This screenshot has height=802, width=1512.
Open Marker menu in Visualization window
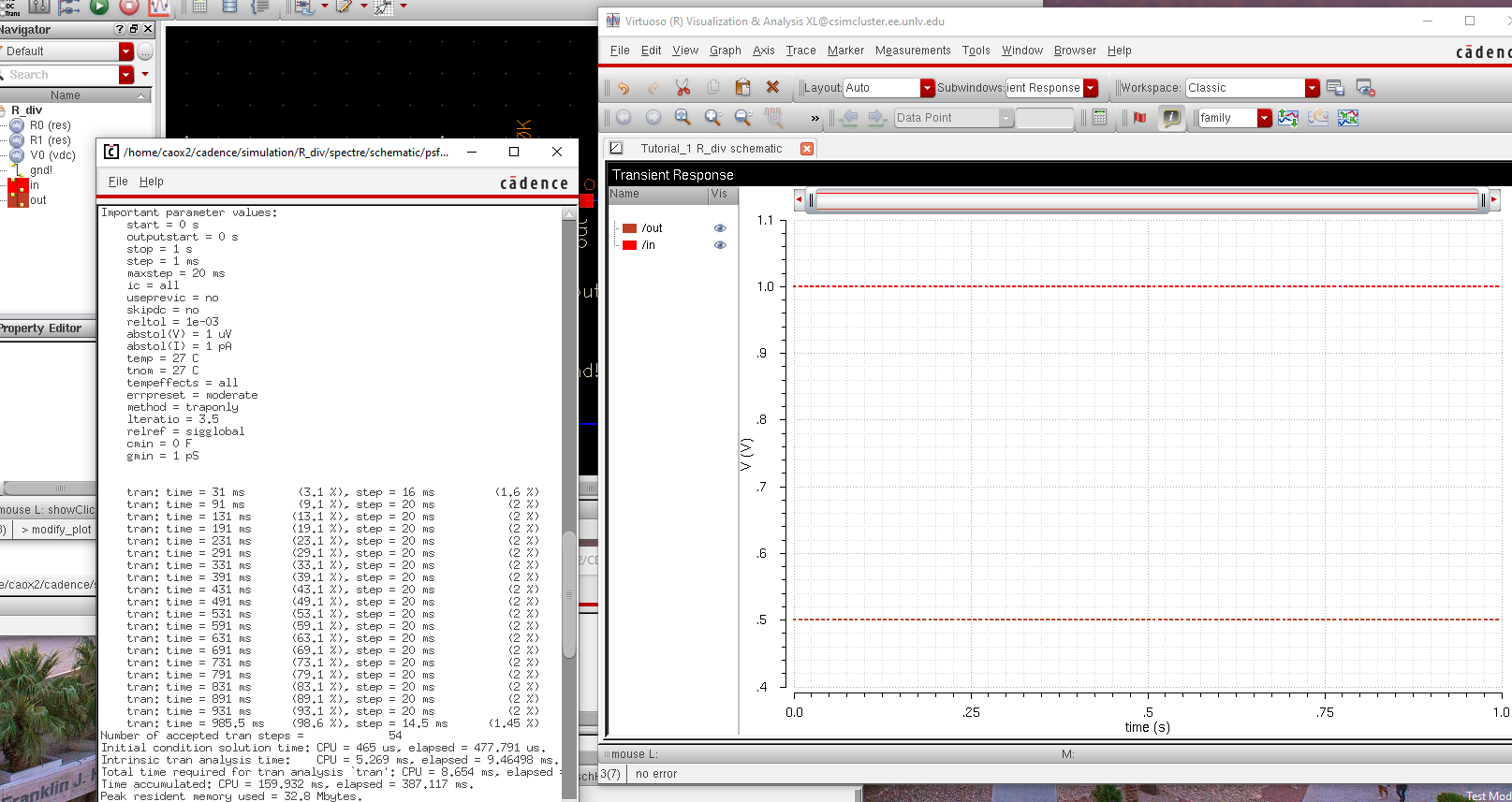click(x=845, y=51)
